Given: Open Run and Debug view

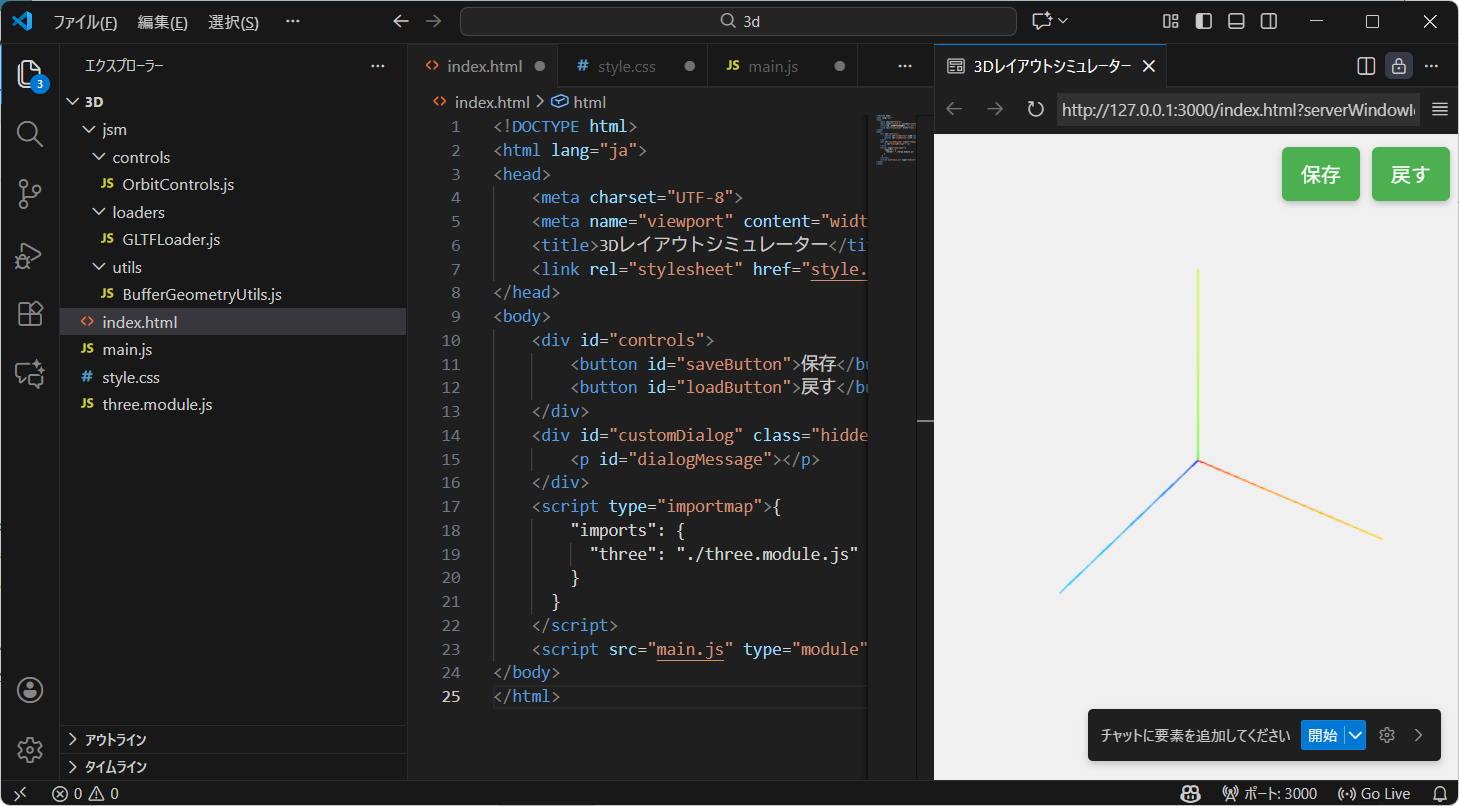Looking at the screenshot, I should point(30,255).
